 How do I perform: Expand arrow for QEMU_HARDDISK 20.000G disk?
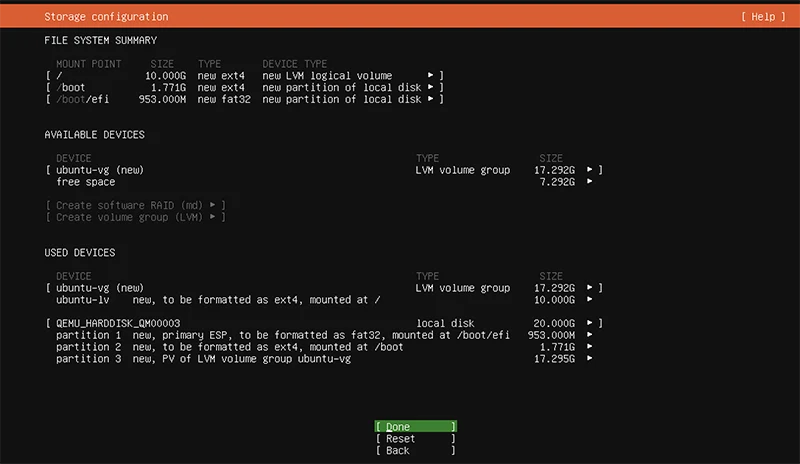click(589, 323)
